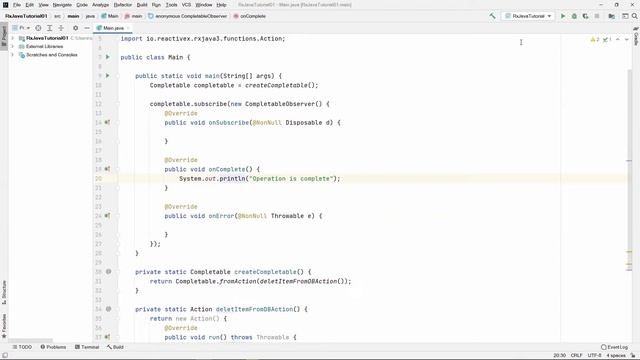Viewport: 640px width, 360px height.
Task: Click the gutter icon beside createCompletable method
Action: click(109, 271)
